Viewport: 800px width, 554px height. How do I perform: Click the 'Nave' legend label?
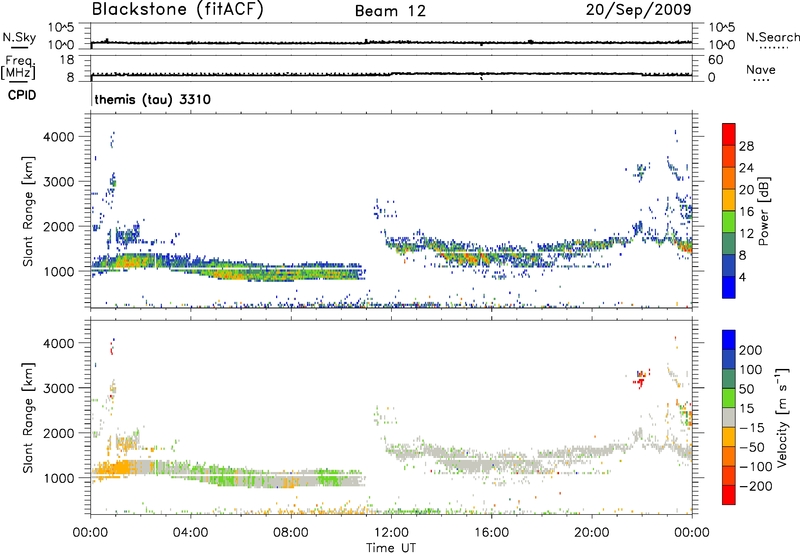coord(761,69)
